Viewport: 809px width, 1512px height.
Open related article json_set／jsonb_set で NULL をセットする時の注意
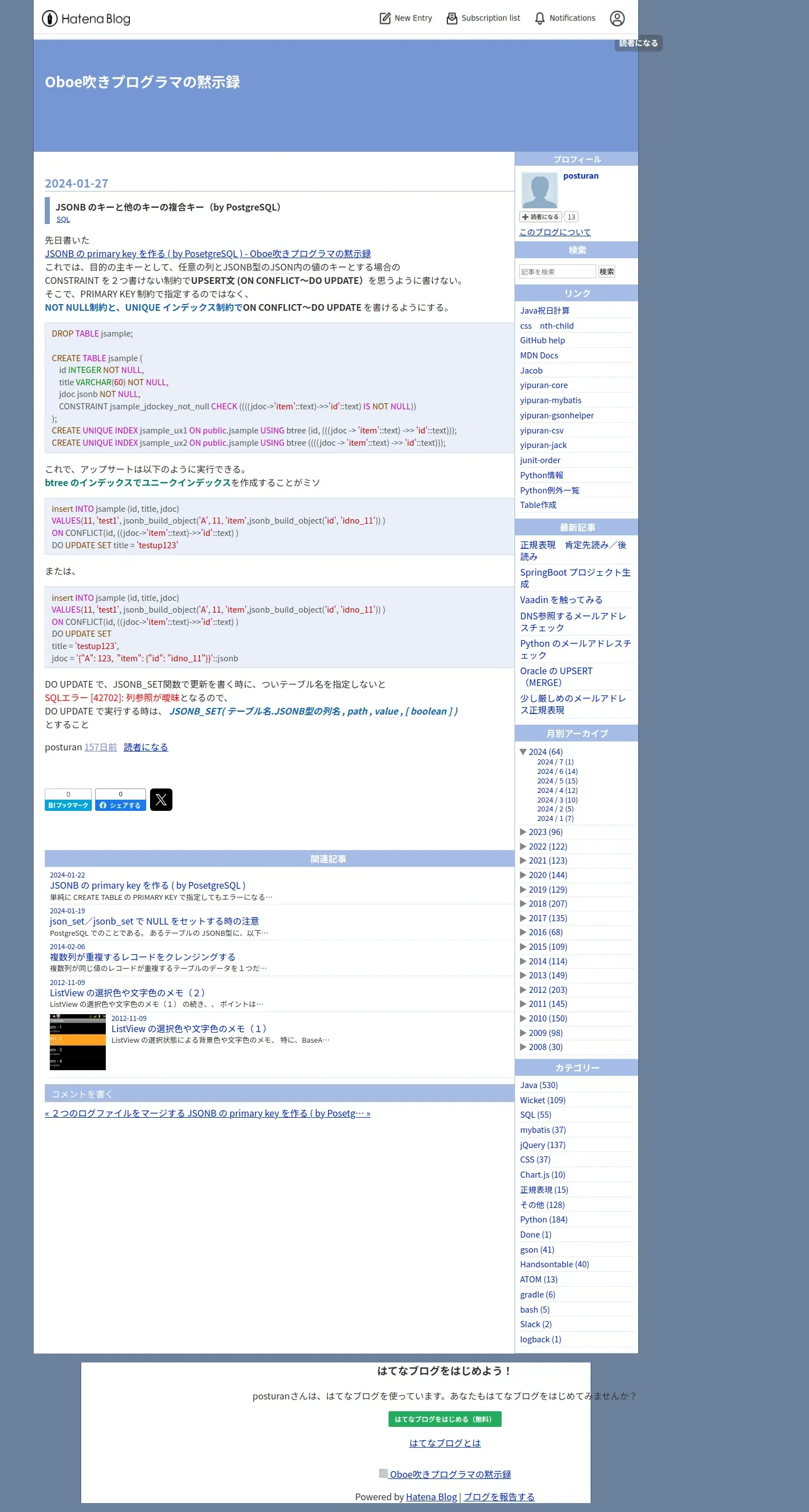(155, 921)
